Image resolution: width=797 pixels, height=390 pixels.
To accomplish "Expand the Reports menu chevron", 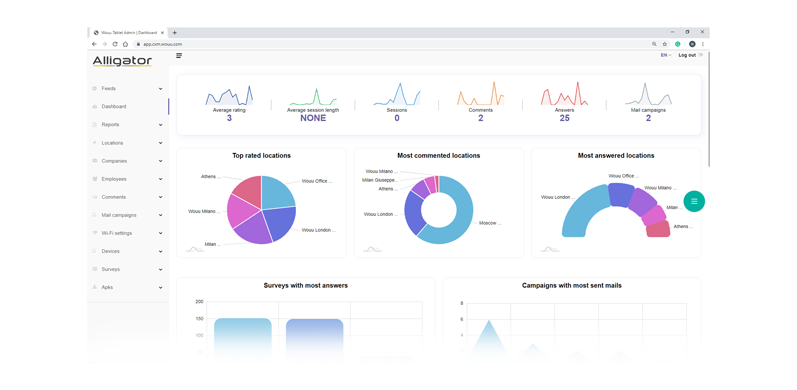I will (161, 125).
